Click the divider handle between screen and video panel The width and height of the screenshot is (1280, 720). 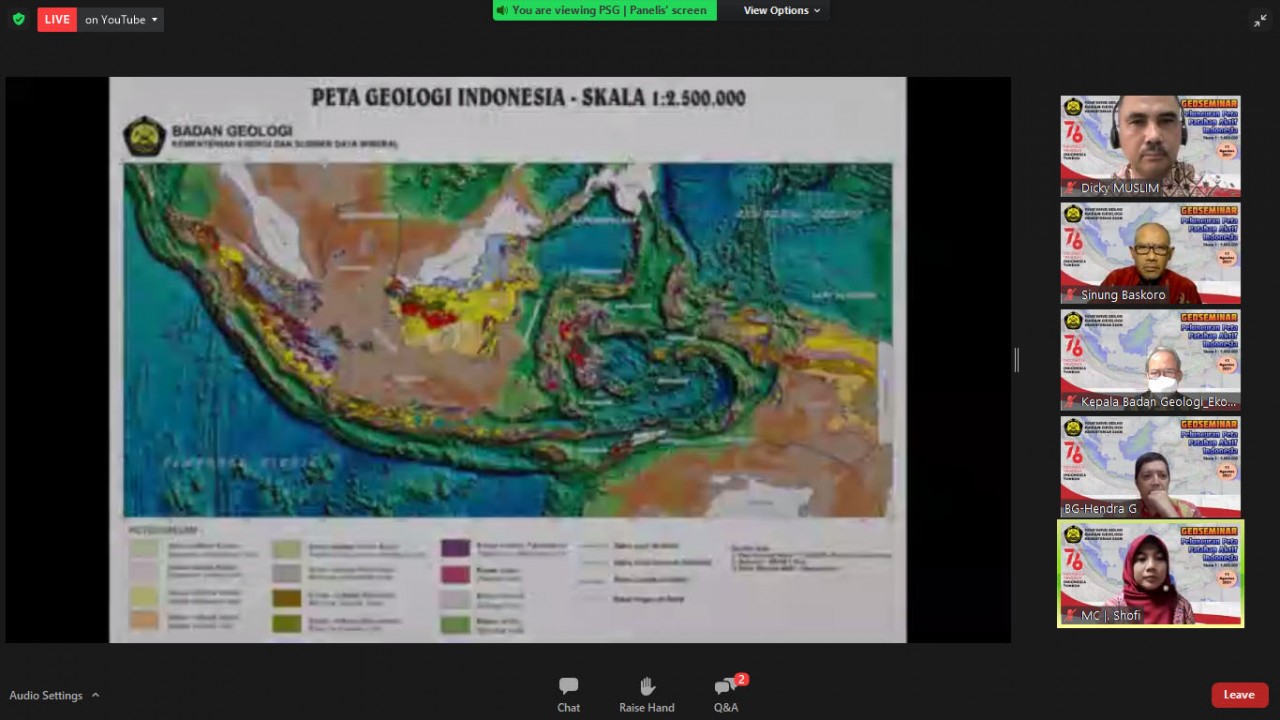pos(1016,360)
